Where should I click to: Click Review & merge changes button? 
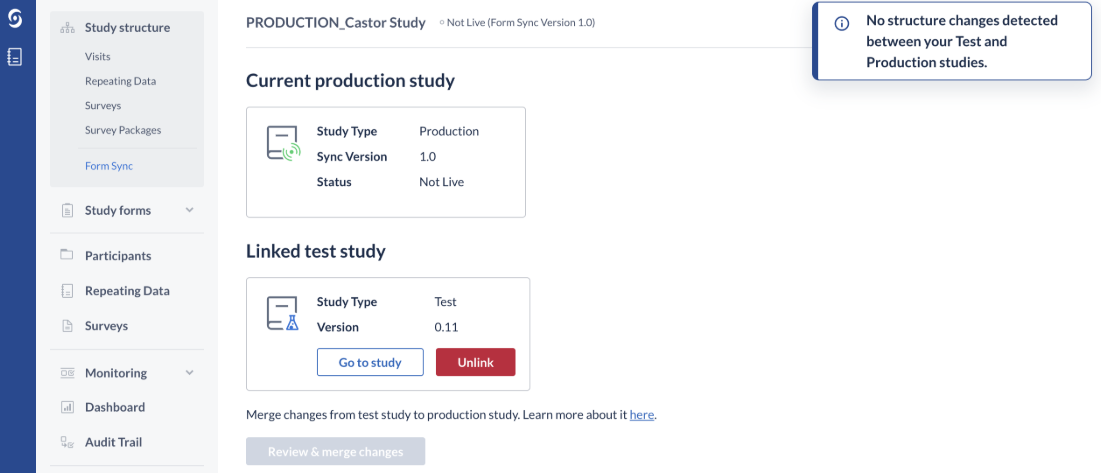[x=335, y=452]
